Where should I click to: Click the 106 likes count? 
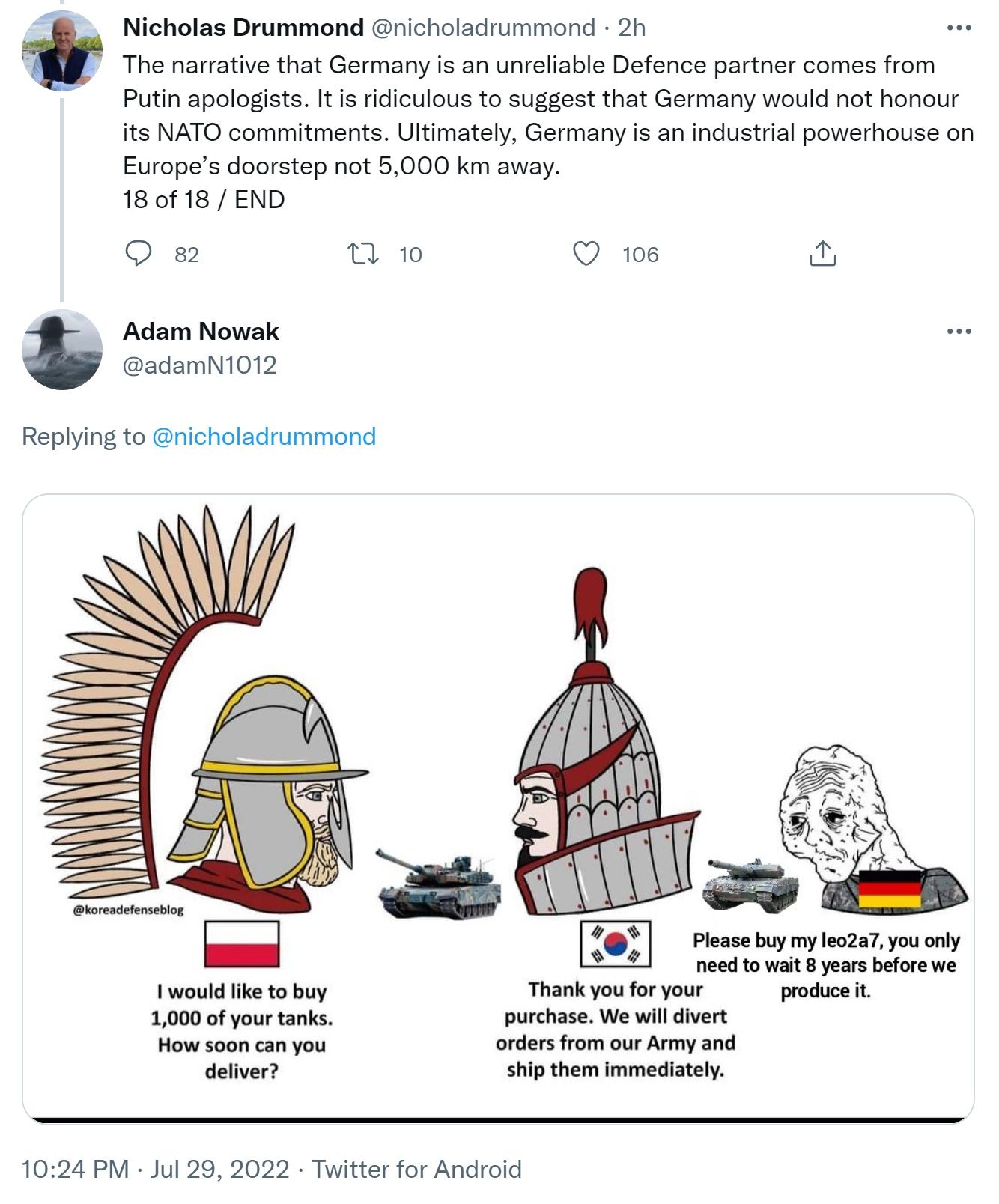[x=640, y=255]
